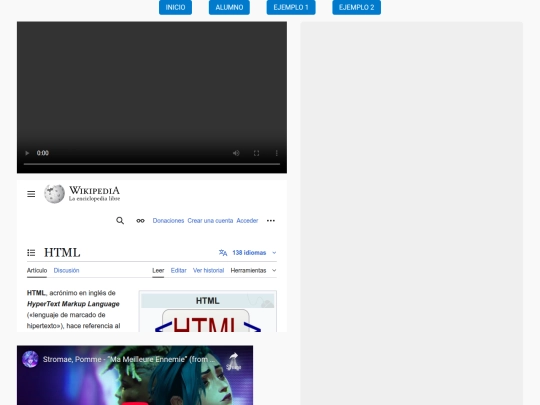Open the Stromae, Pomme video title
Screen dimensions: 540x405
[x=129, y=360]
